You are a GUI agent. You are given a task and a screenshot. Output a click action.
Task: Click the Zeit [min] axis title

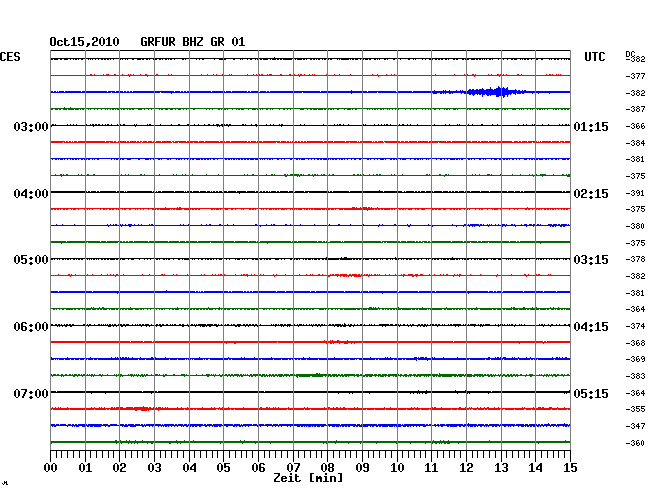pyautogui.click(x=308, y=478)
